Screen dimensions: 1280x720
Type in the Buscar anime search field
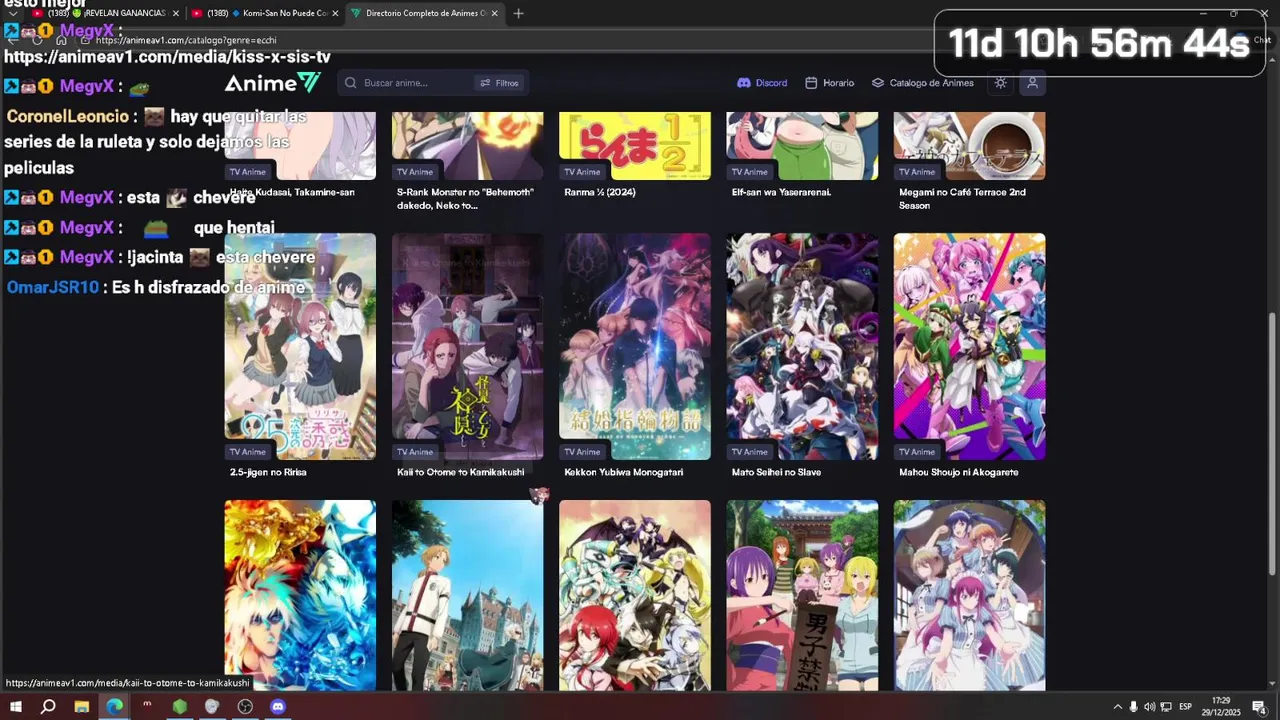click(x=414, y=83)
